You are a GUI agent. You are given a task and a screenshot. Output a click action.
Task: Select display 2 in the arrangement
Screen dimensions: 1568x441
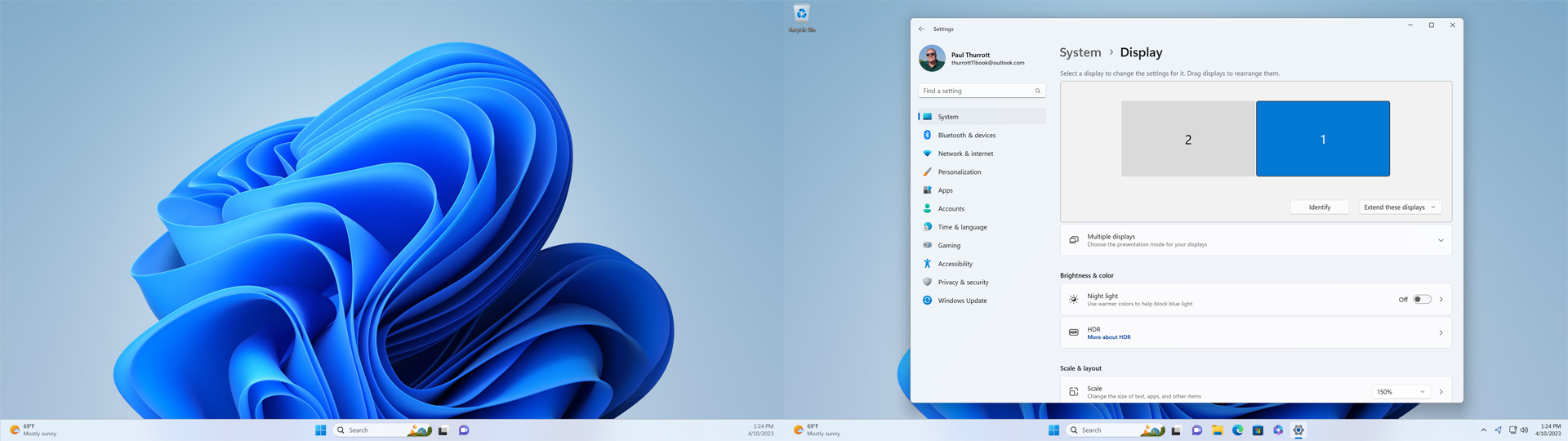click(x=1187, y=139)
